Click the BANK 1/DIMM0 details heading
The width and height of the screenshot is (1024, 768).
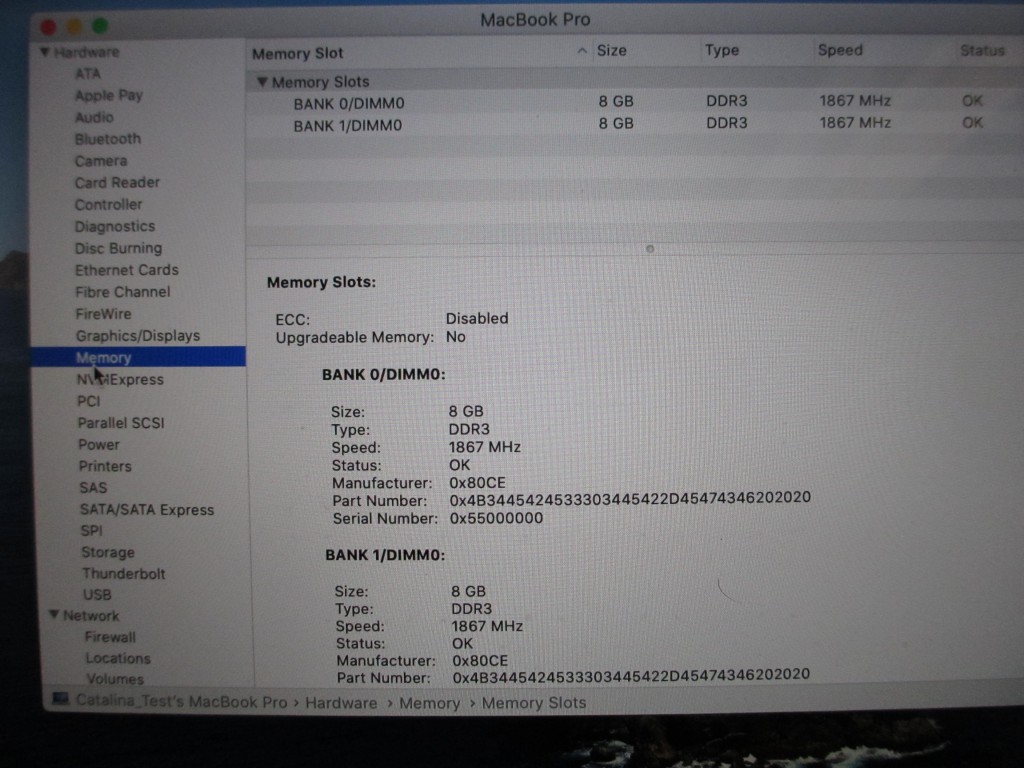click(385, 555)
